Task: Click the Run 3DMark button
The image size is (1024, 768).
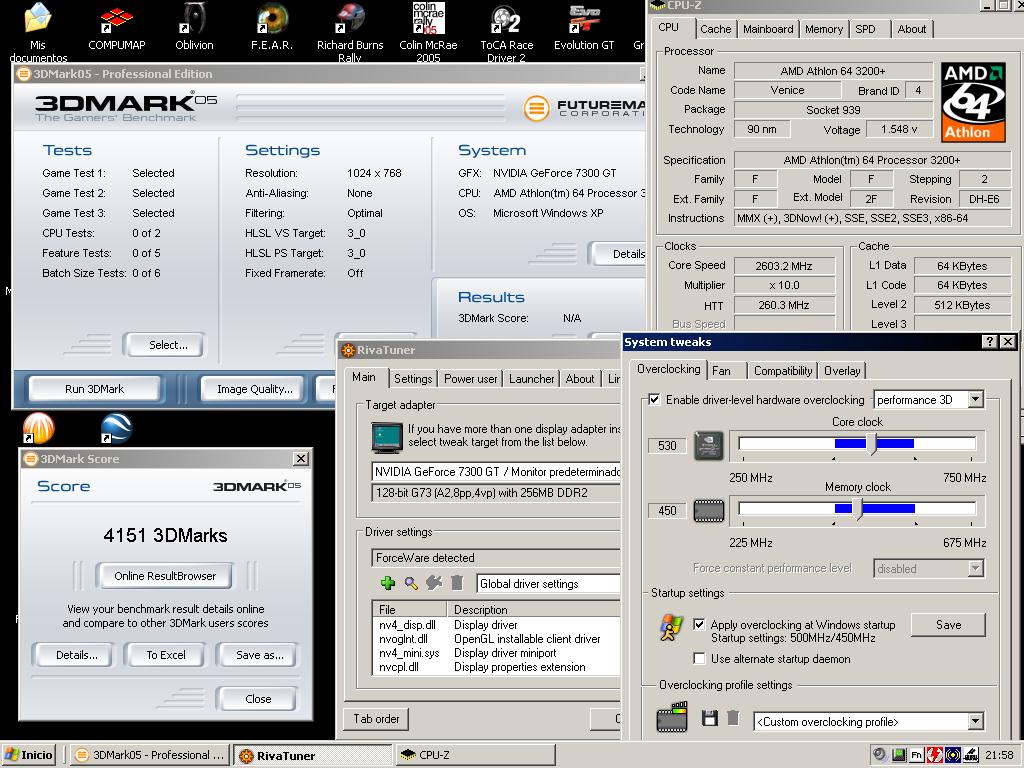Action: click(x=95, y=389)
